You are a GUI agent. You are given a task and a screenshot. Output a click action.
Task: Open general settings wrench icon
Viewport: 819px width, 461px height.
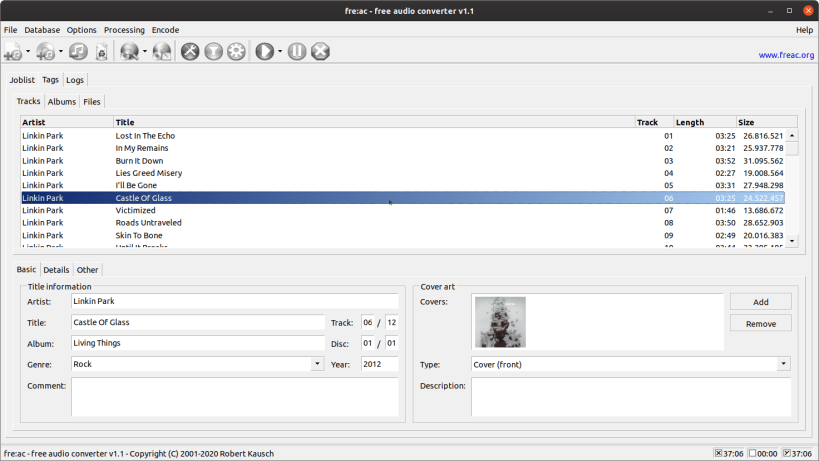190,51
